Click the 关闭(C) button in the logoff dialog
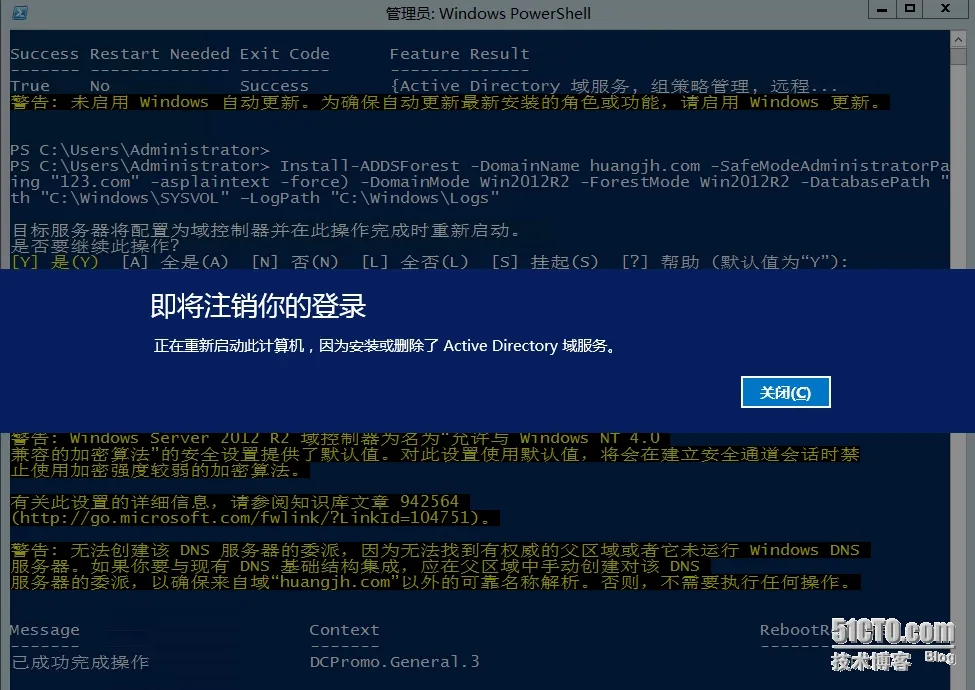 (785, 392)
